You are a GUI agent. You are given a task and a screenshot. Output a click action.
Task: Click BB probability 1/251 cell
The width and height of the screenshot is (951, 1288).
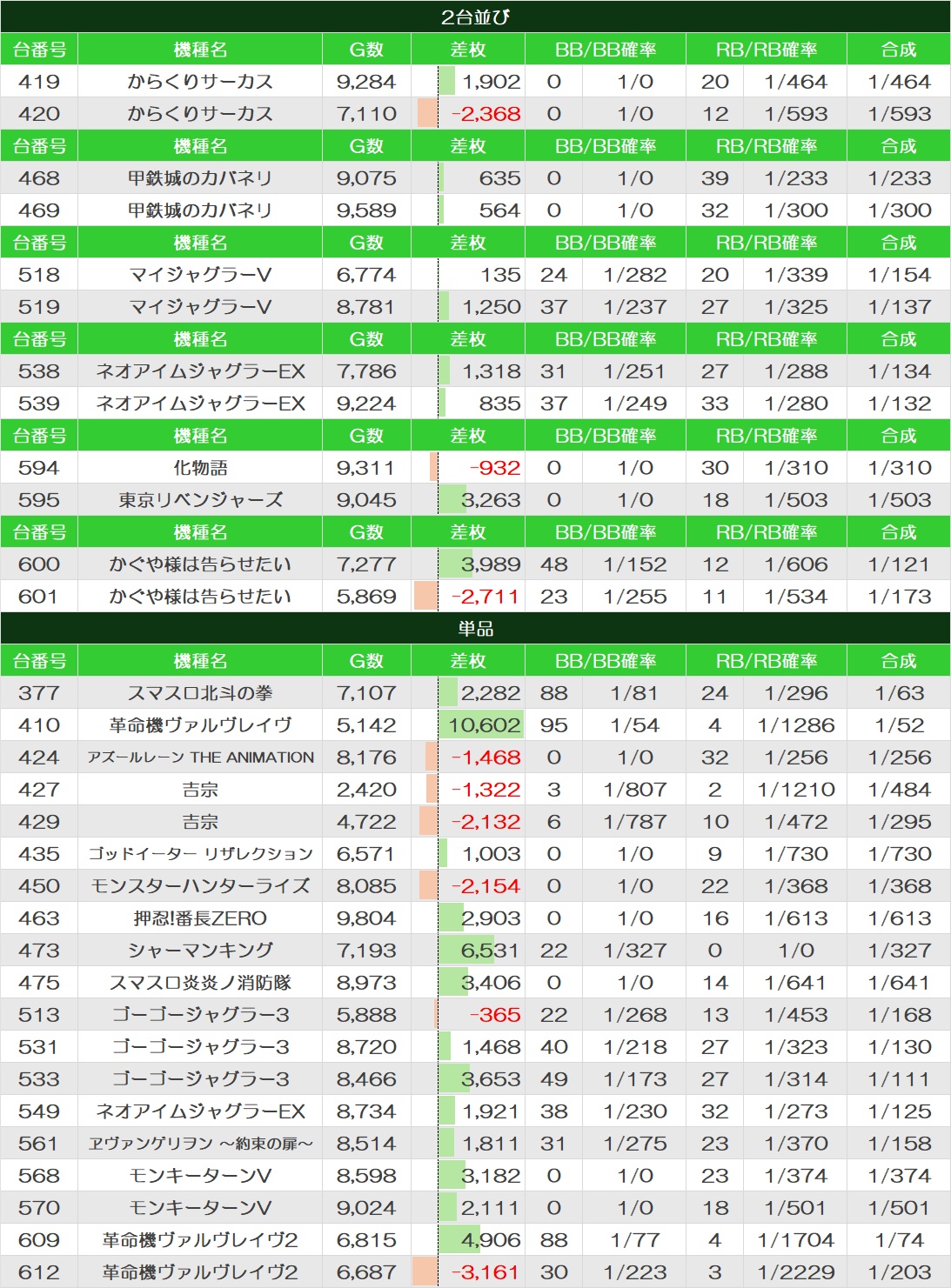coord(635,371)
